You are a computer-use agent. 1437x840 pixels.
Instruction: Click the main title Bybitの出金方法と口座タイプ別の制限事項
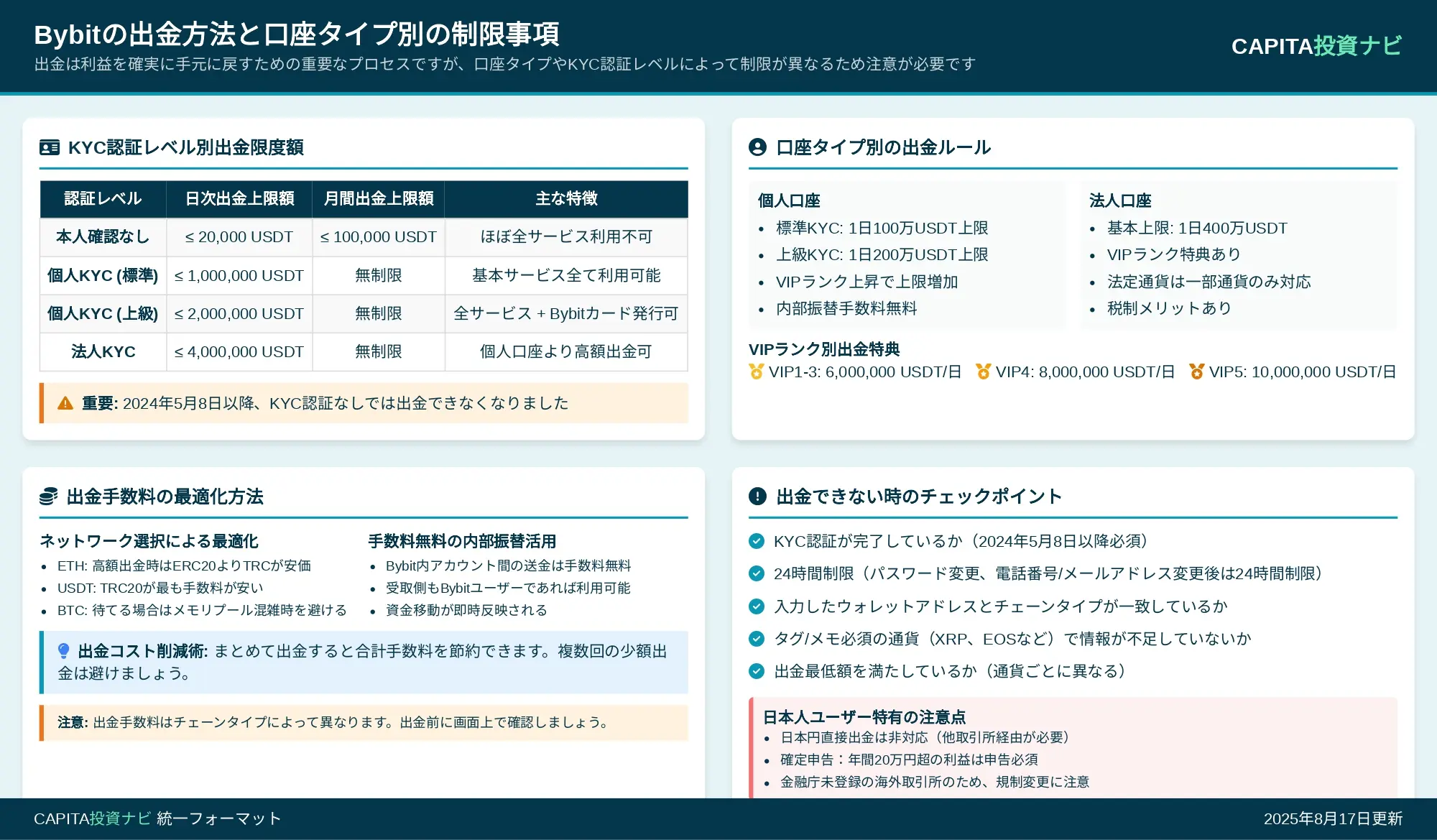coord(297,34)
